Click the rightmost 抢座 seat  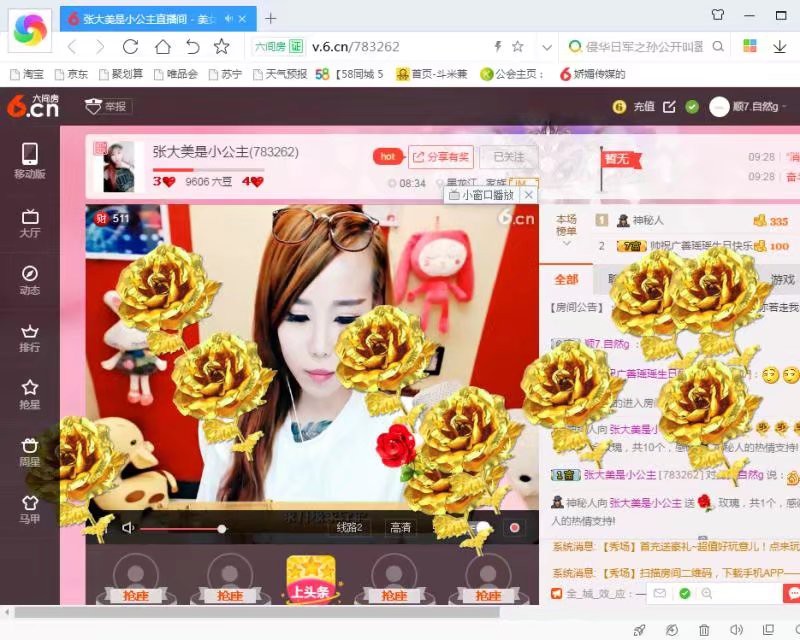488,579
